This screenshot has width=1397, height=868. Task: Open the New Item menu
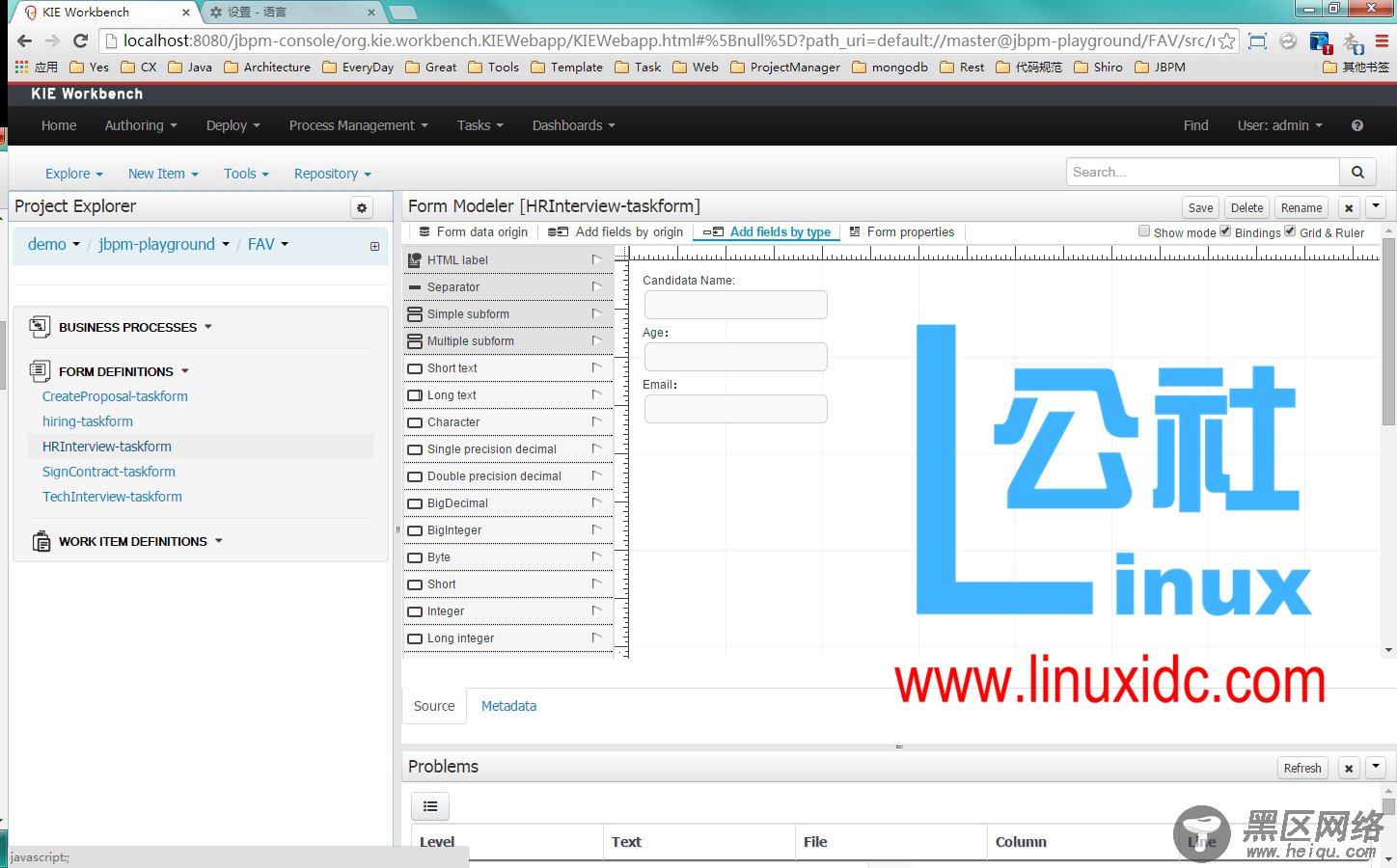click(163, 174)
